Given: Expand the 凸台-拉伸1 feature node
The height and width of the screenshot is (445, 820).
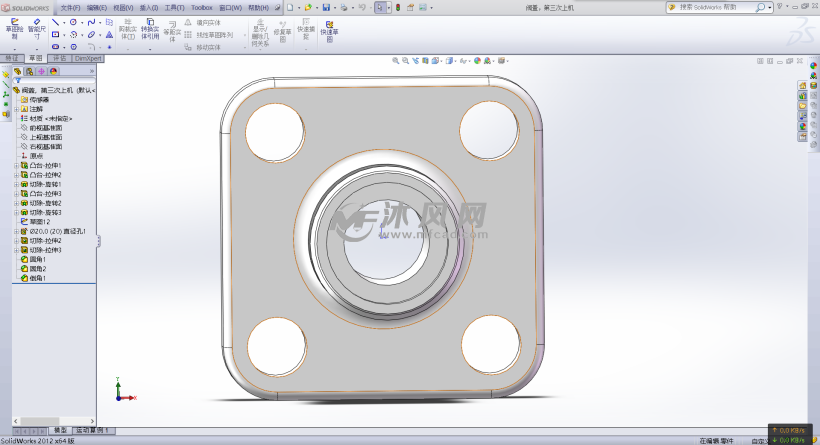Looking at the screenshot, I should [15, 165].
